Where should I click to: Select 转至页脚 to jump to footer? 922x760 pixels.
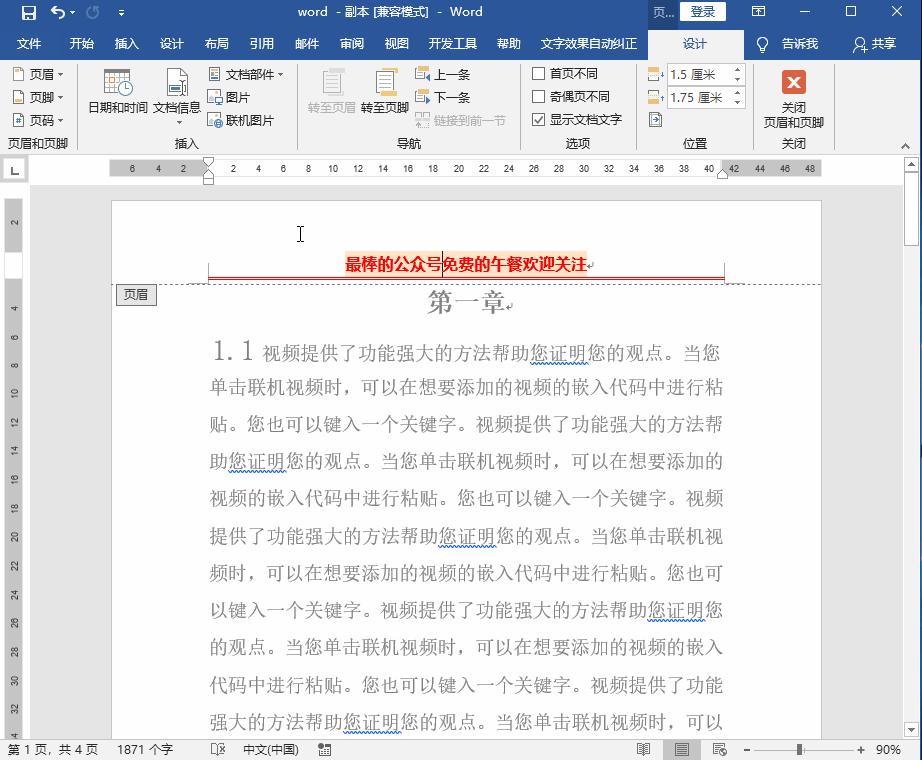click(x=386, y=97)
